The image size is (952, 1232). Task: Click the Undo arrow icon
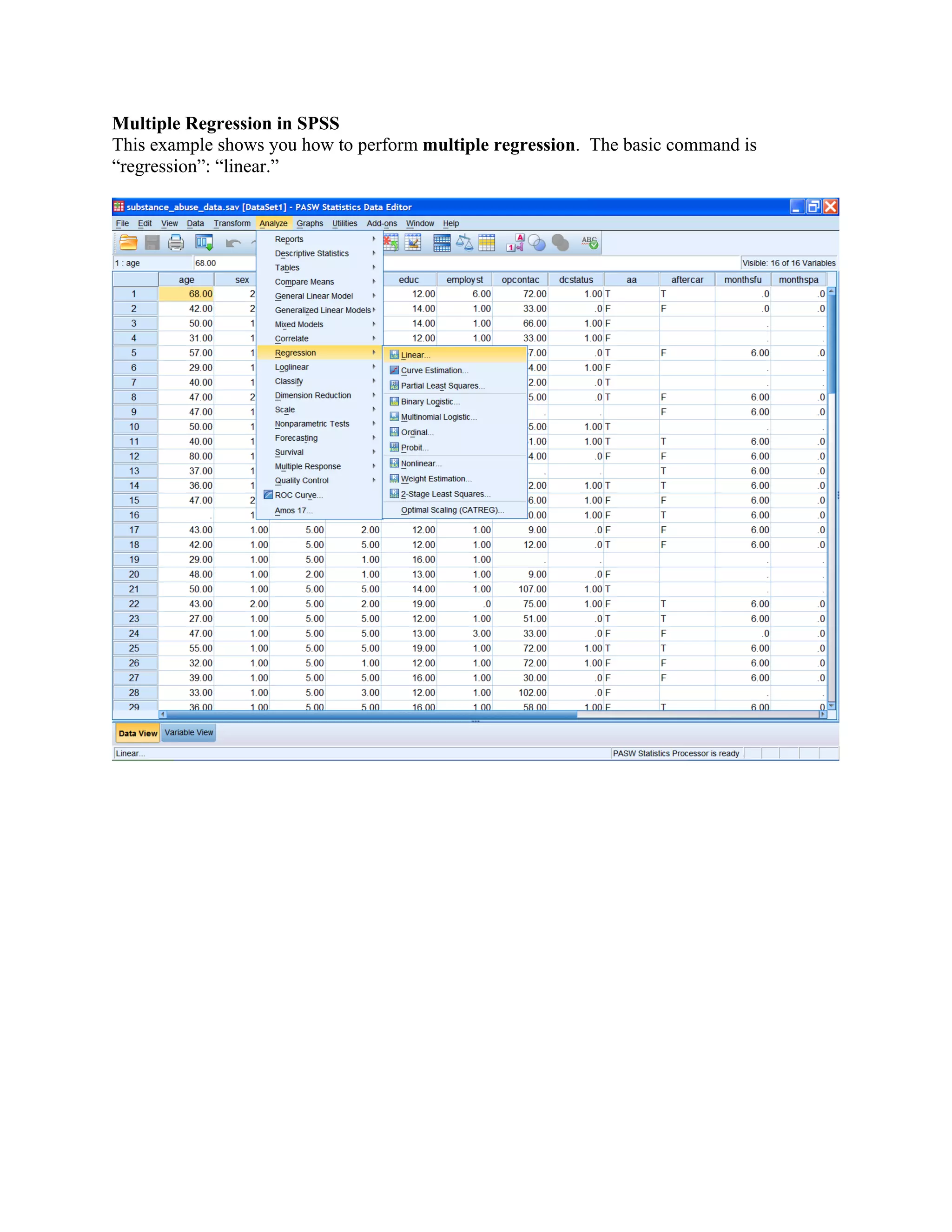[x=233, y=243]
